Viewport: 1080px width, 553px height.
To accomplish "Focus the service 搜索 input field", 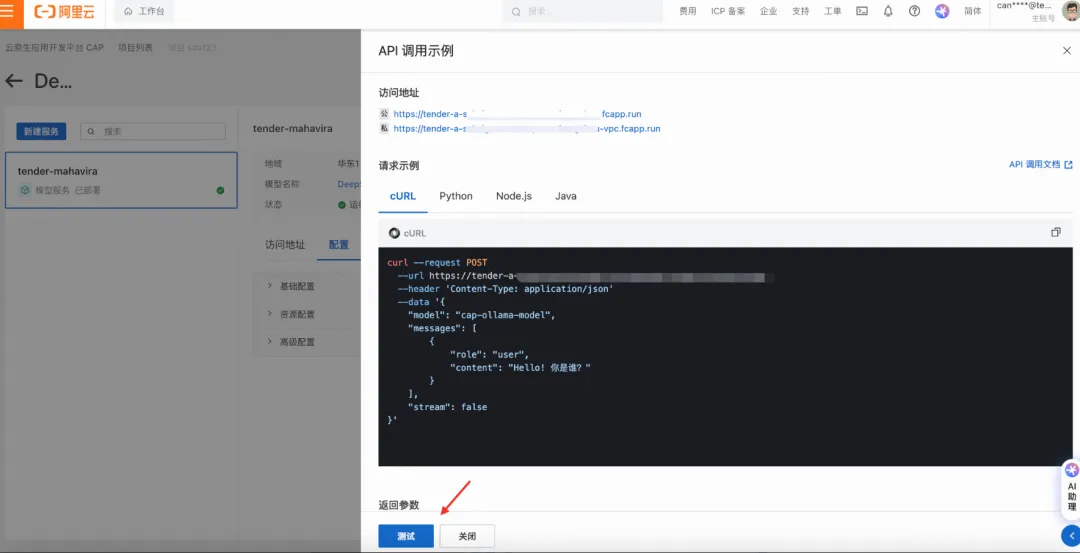I will point(153,132).
